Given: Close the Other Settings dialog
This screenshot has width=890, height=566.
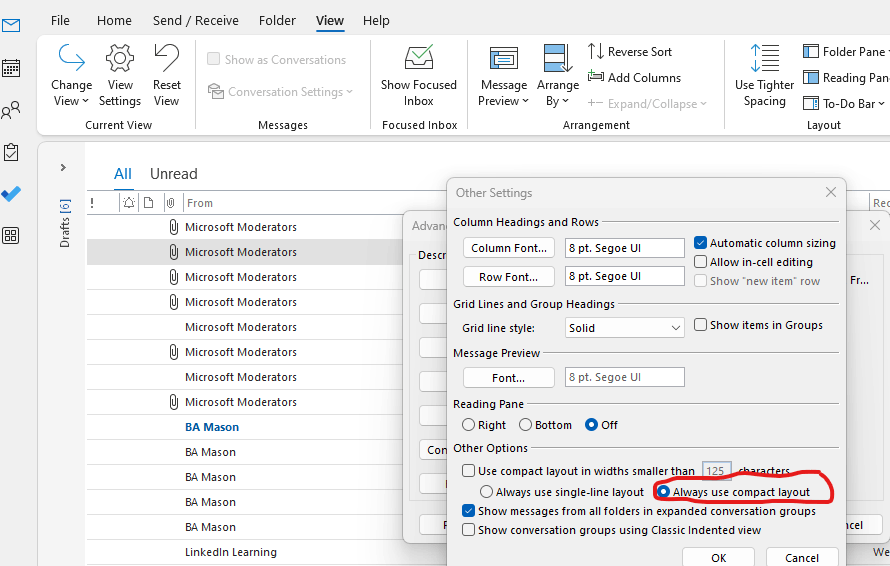Looking at the screenshot, I should pyautogui.click(x=830, y=192).
